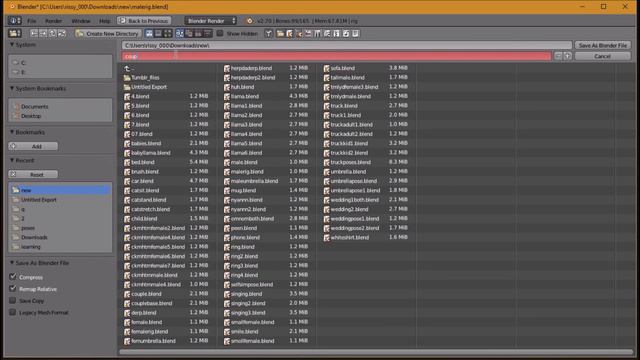
Task: Open the File menu
Action: point(31,21)
